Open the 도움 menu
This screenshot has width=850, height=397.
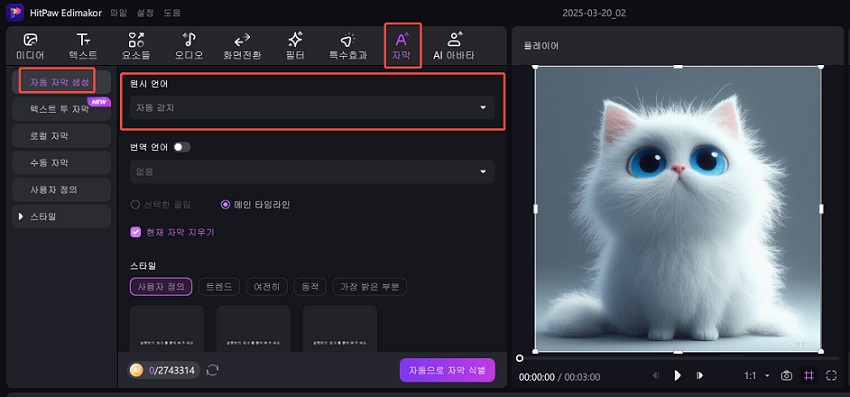172,12
